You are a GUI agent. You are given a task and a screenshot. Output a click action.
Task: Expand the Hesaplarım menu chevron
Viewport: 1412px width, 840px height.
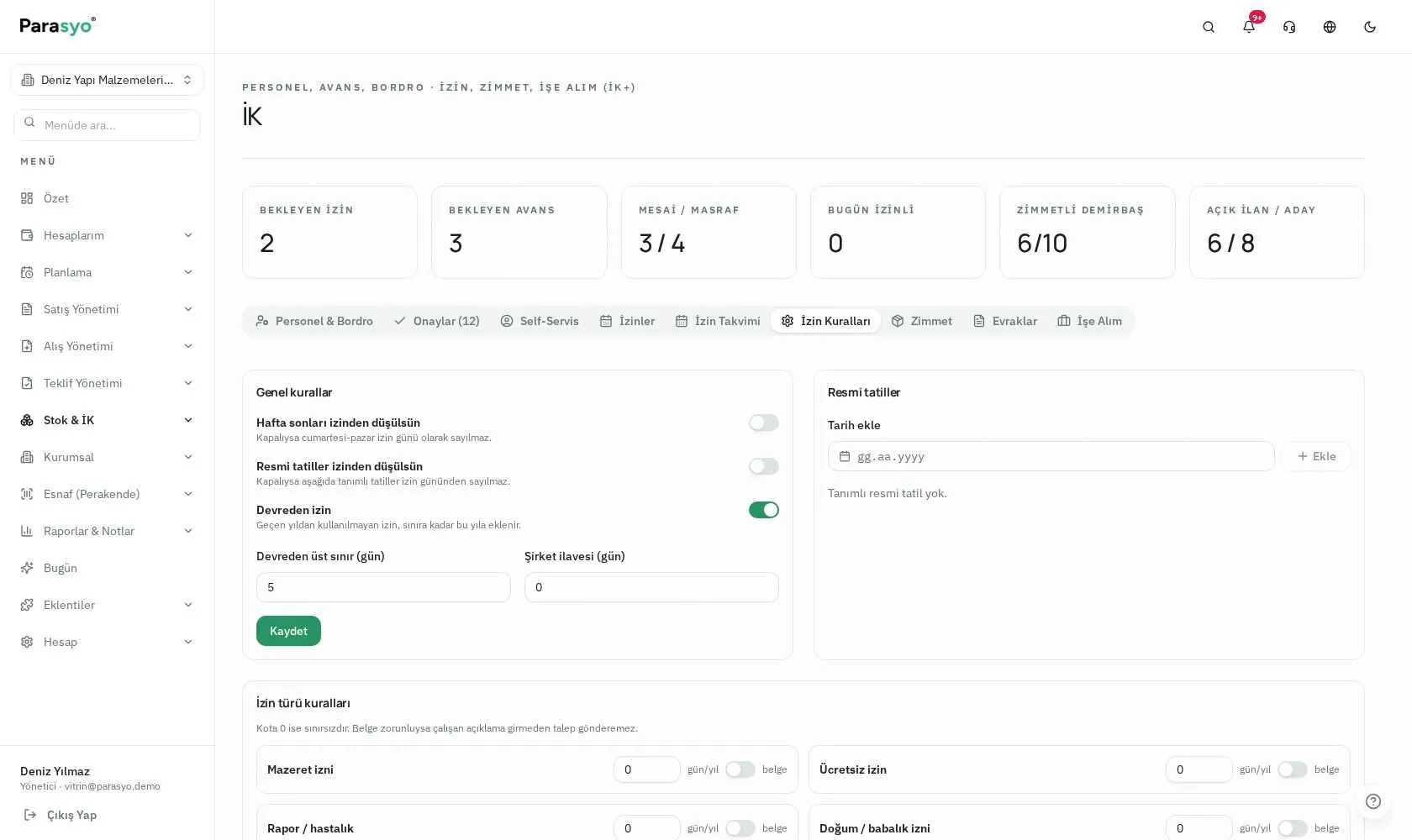(188, 235)
